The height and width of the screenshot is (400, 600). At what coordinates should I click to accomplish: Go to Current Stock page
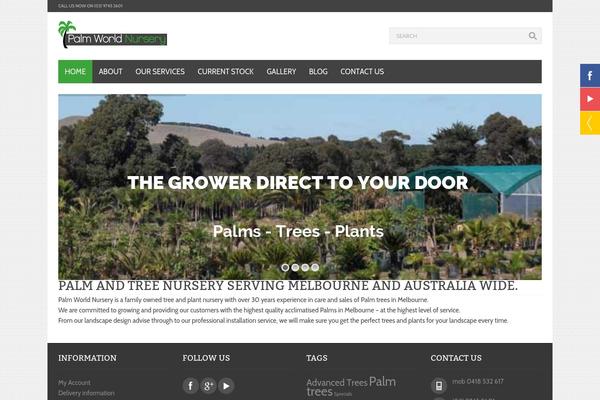click(225, 72)
